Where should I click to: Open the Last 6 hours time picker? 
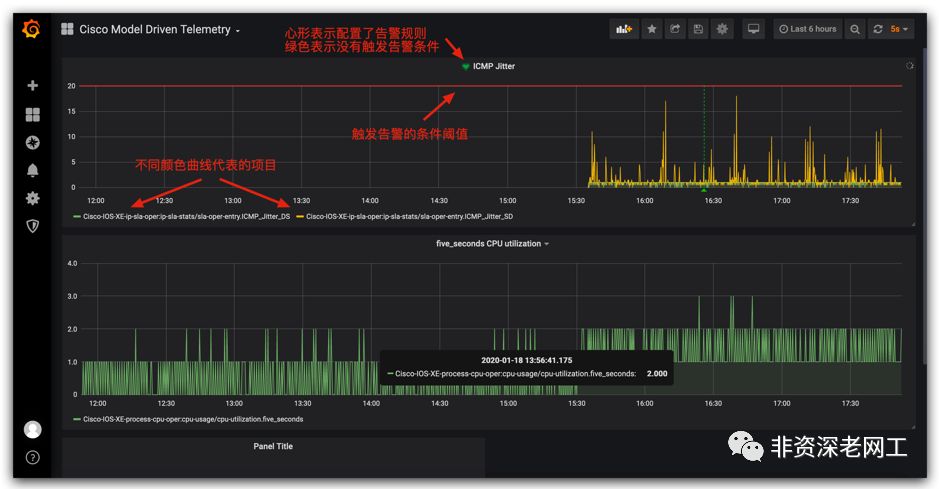tap(807, 29)
